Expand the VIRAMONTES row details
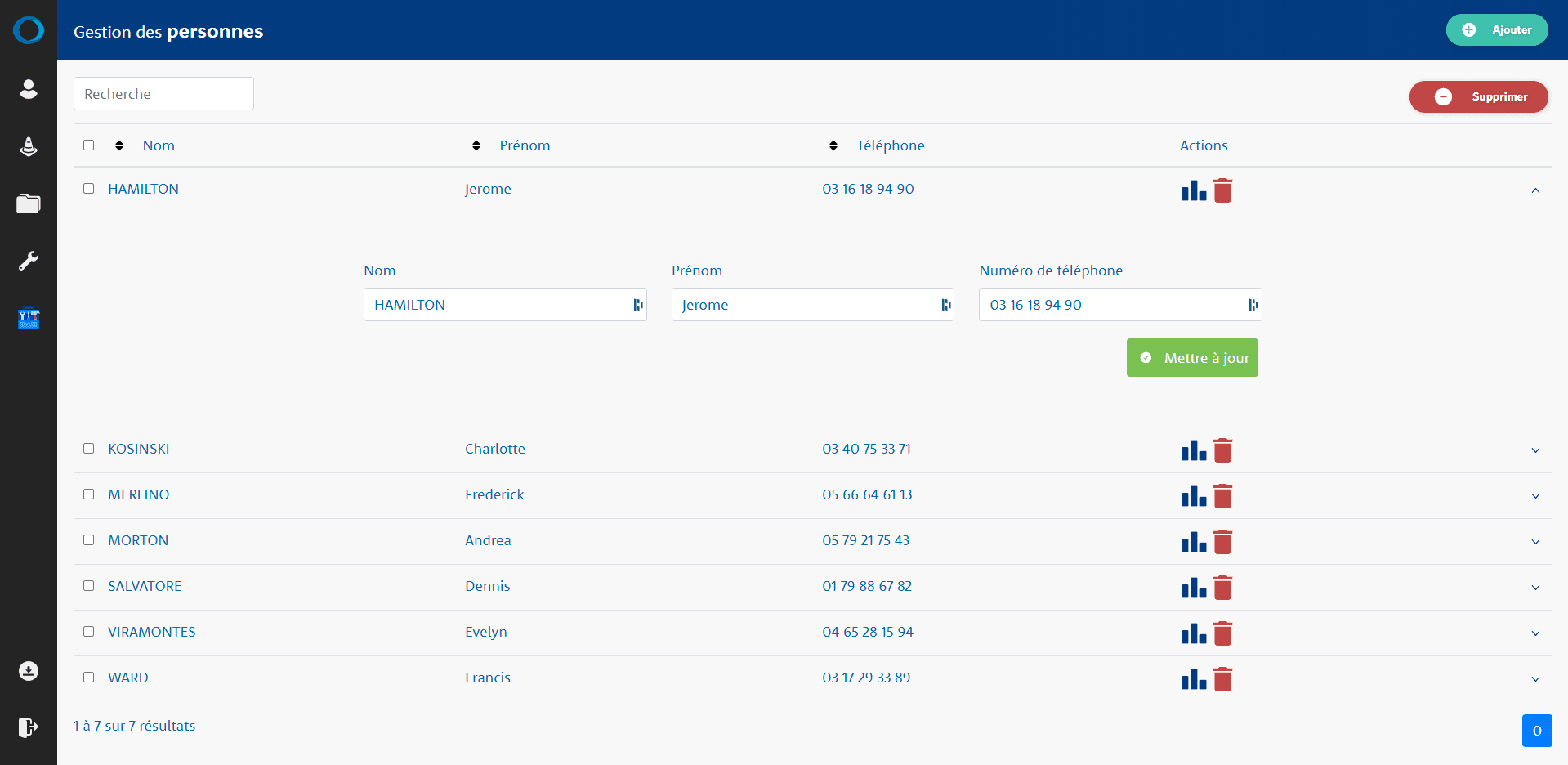This screenshot has height=765, width=1568. (x=1535, y=633)
